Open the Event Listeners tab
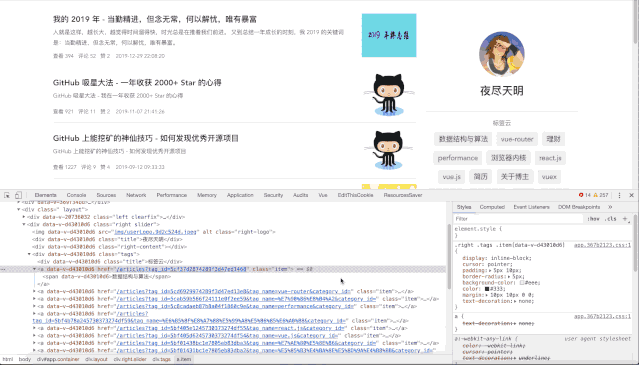Viewport: 639px width, 365px height. pyautogui.click(x=531, y=207)
